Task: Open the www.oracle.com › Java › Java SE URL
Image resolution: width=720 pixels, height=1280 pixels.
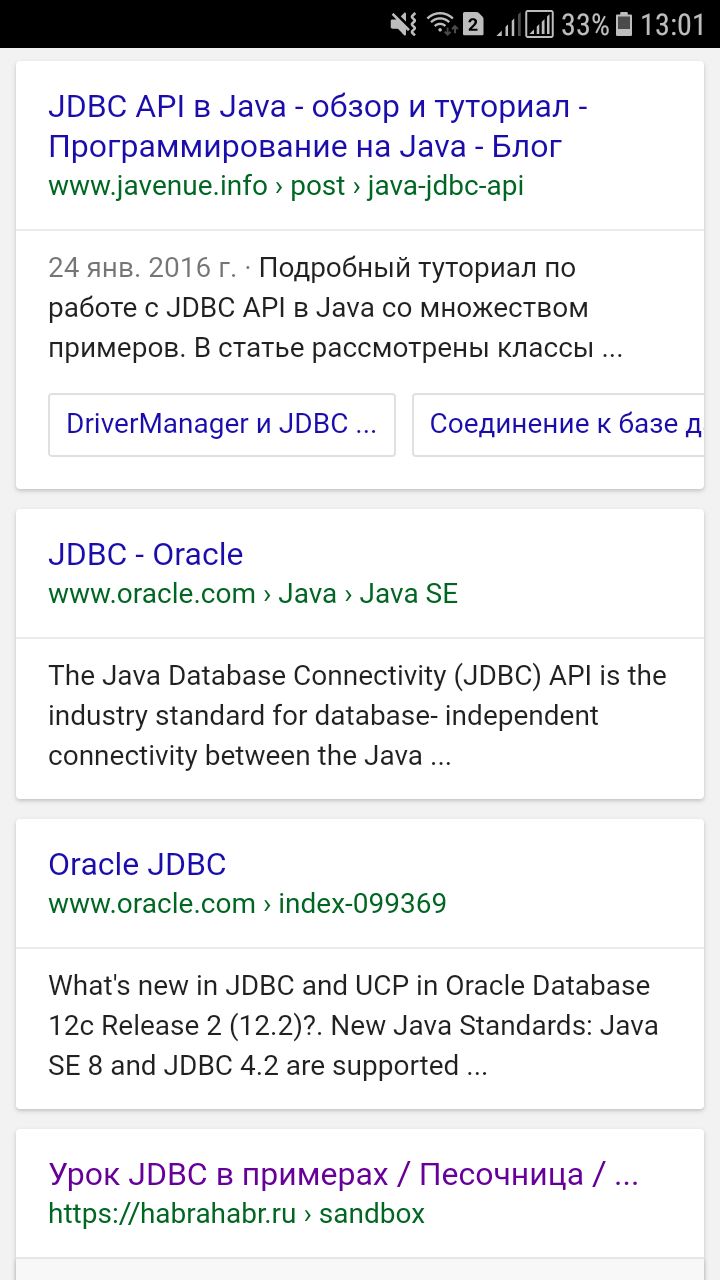Action: (252, 594)
